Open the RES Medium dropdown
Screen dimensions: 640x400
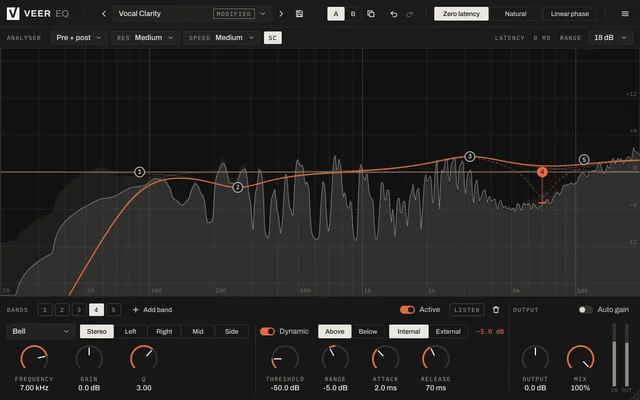click(145, 38)
